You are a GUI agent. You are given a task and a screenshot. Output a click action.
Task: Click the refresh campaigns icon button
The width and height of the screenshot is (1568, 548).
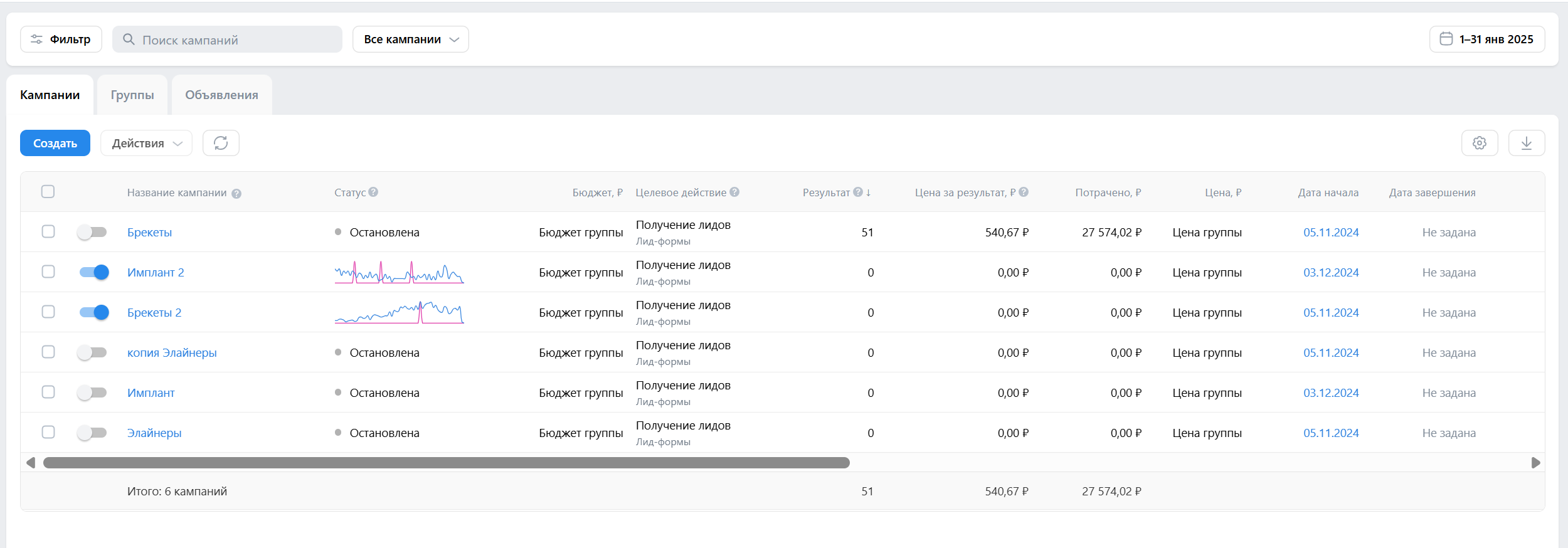click(x=221, y=143)
